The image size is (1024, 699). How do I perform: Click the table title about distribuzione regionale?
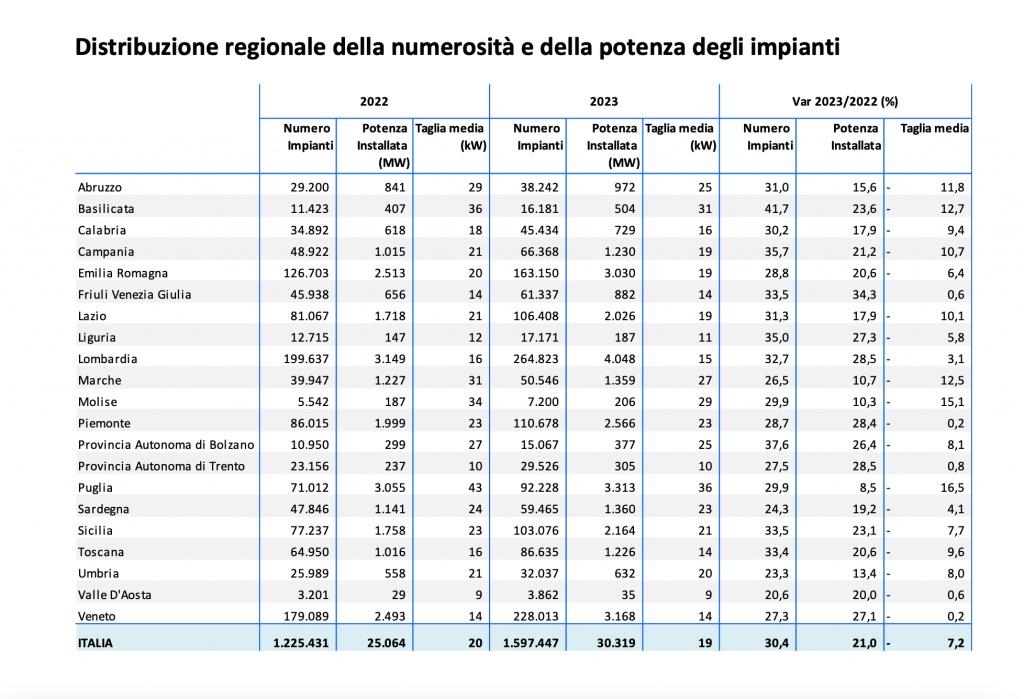457,47
